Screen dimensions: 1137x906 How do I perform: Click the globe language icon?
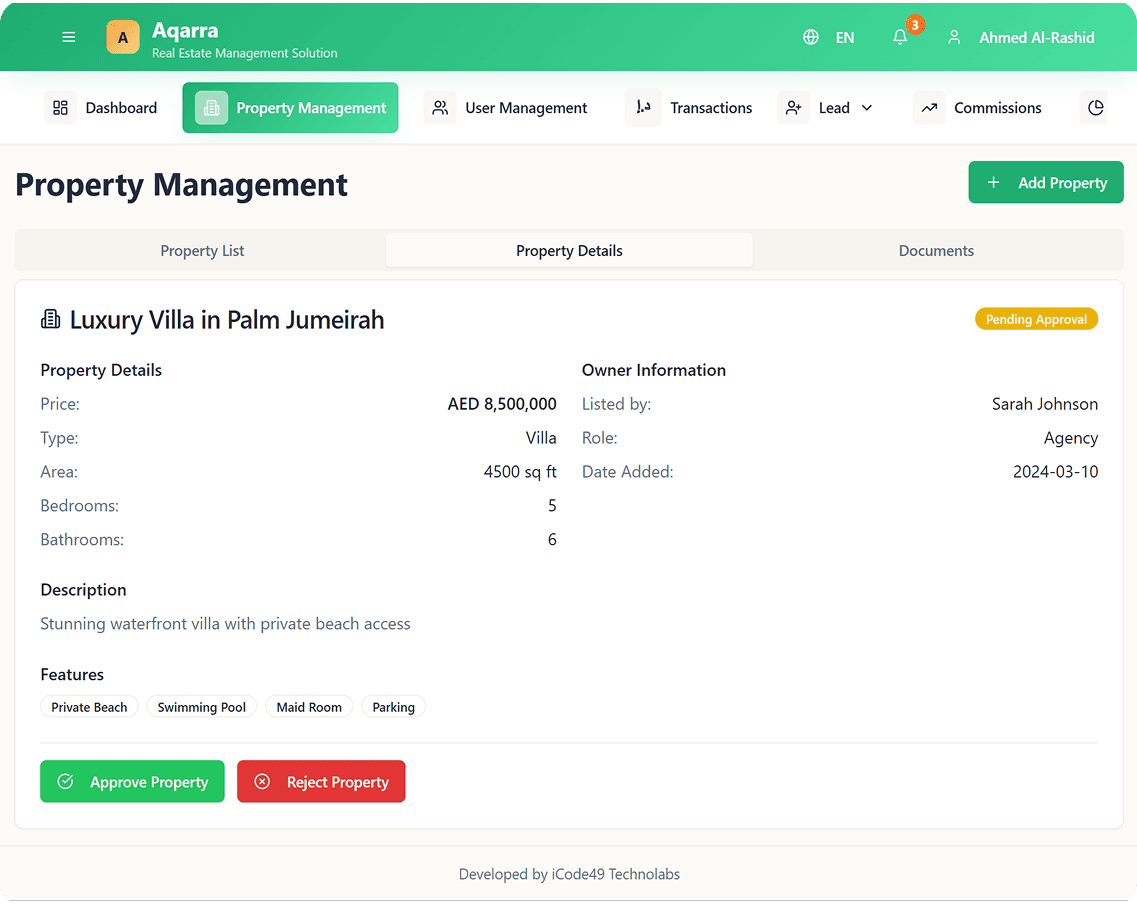(811, 37)
